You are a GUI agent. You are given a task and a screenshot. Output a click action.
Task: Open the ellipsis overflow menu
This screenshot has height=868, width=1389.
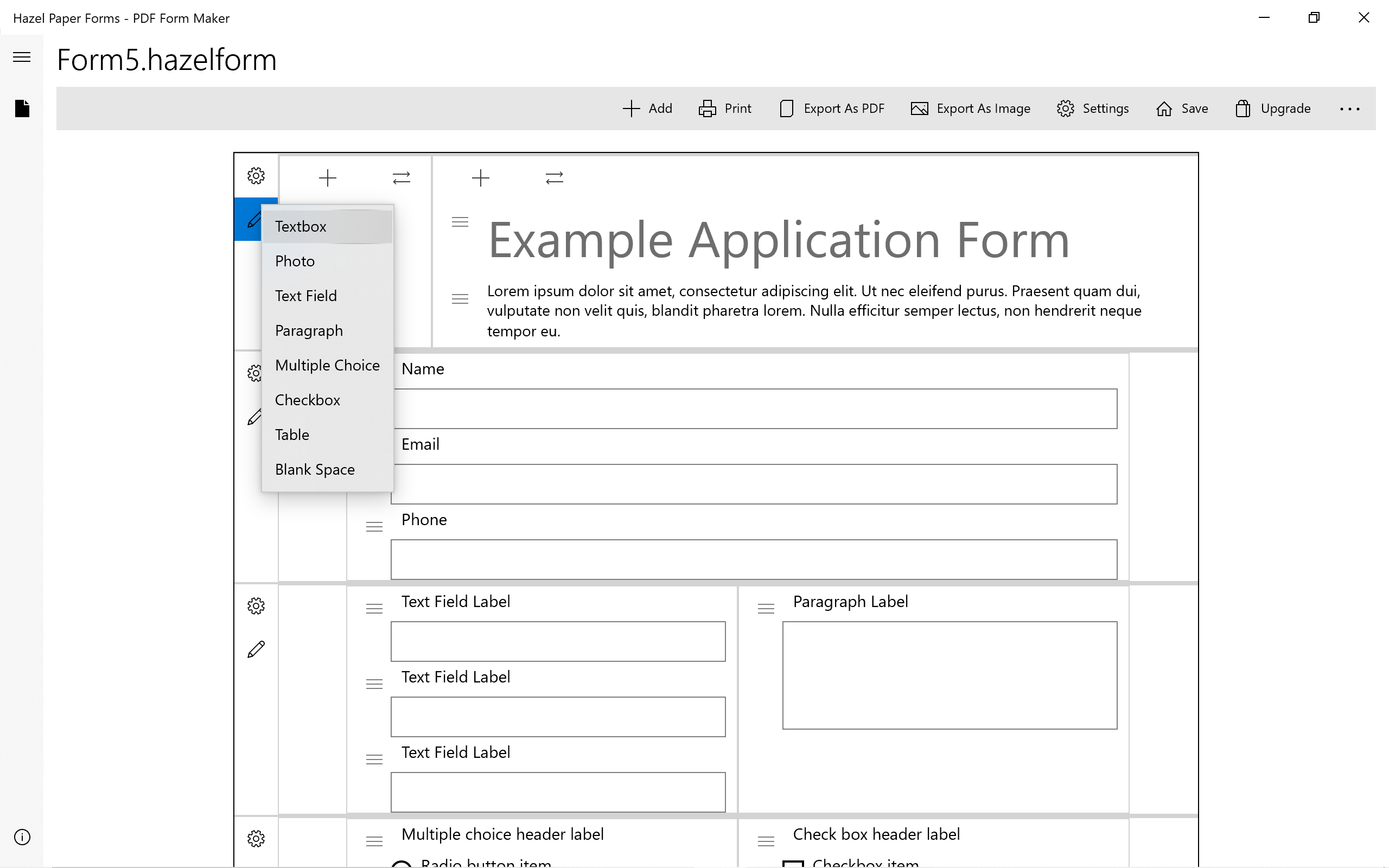(1350, 109)
